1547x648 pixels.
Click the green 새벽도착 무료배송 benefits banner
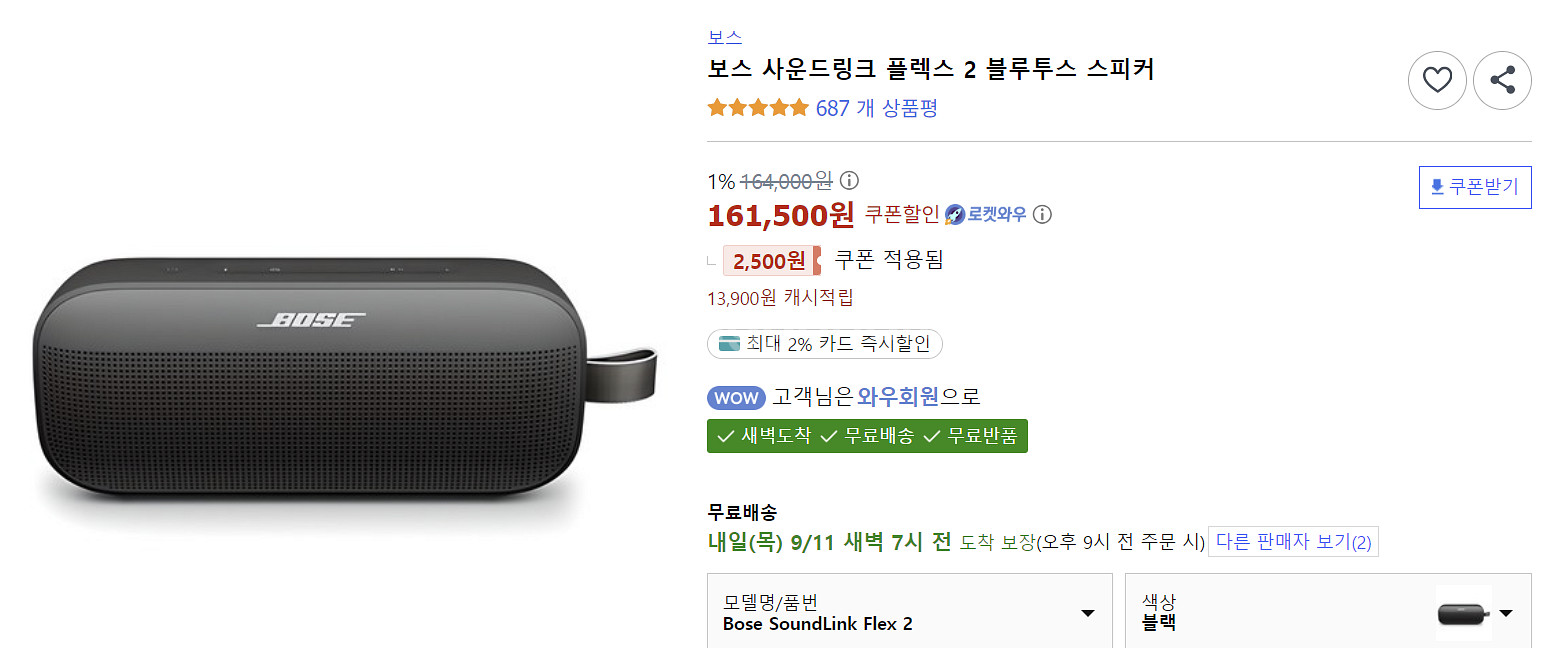[866, 436]
